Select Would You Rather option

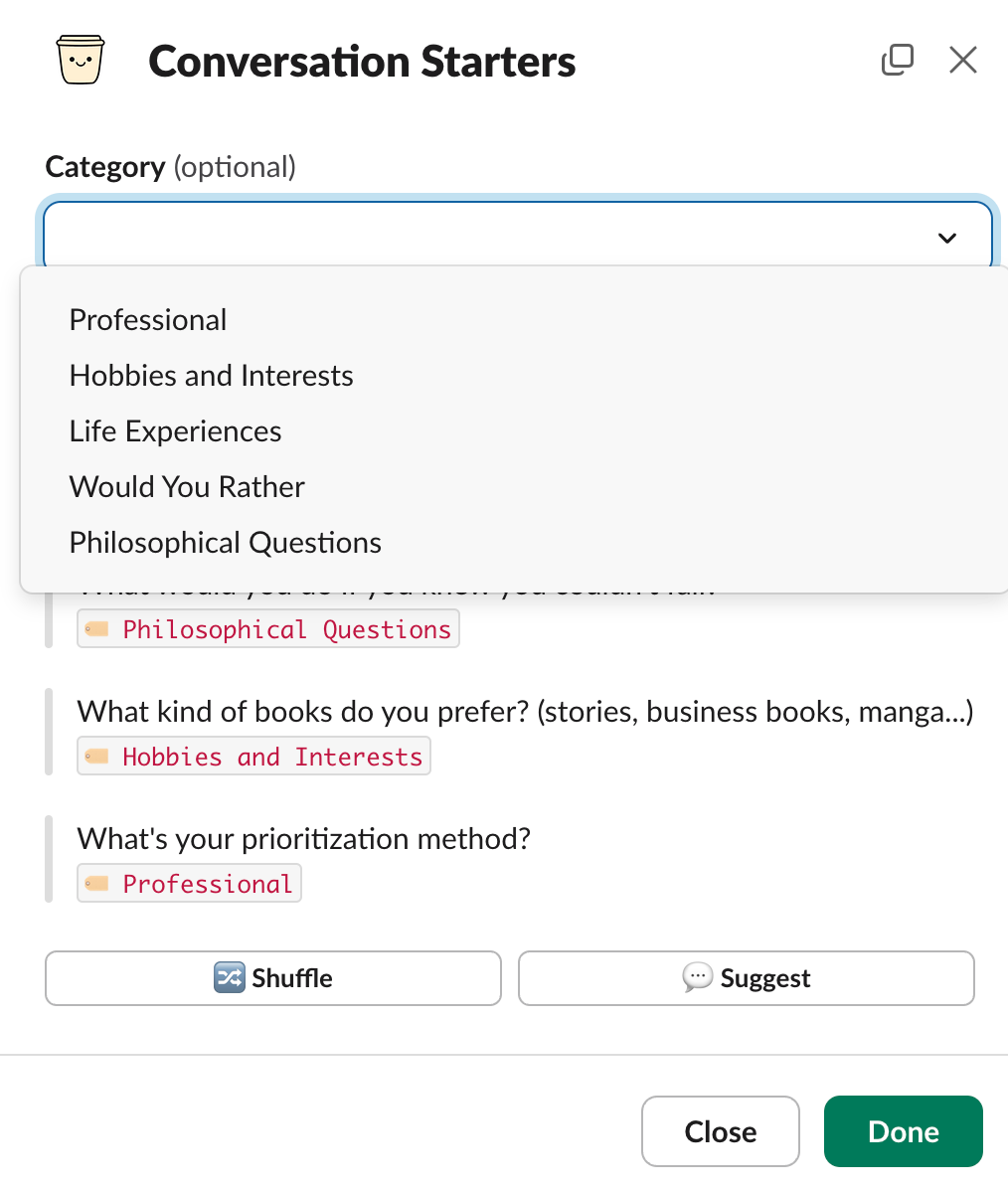(187, 487)
